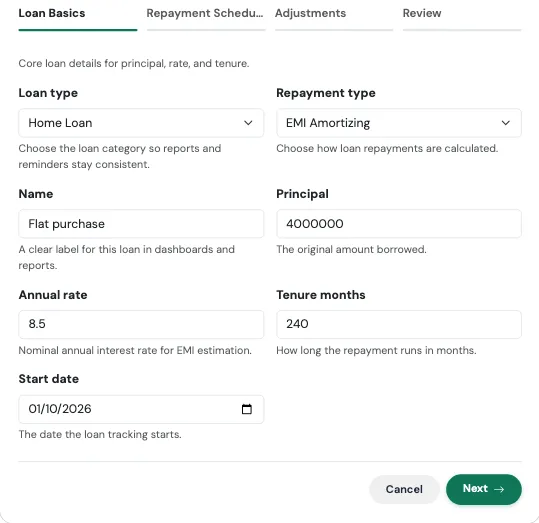Focus the Principal field showing 4000000
This screenshot has width=539, height=523.
point(399,224)
